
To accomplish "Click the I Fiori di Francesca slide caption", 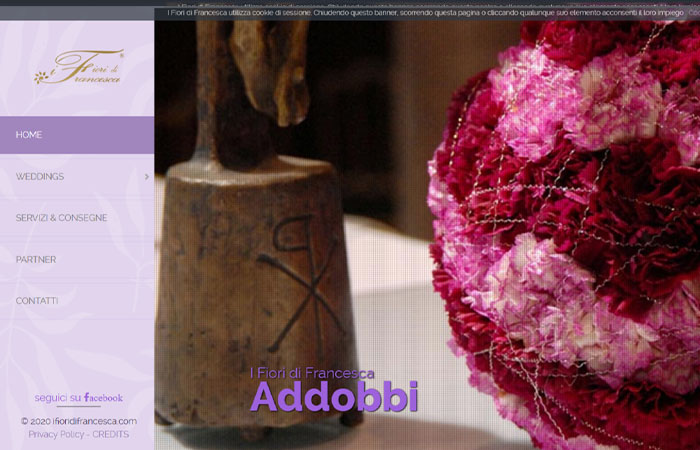I will [312, 373].
